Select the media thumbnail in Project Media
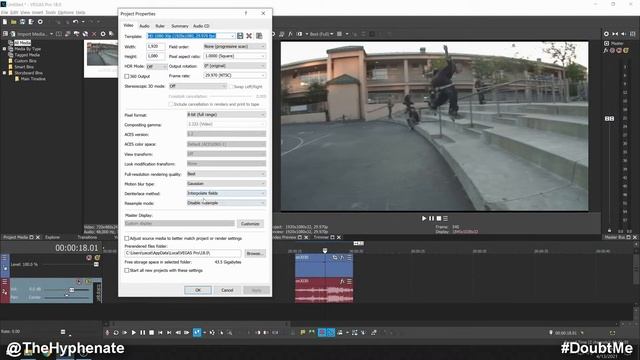This screenshot has height=360, width=640. coord(102,54)
